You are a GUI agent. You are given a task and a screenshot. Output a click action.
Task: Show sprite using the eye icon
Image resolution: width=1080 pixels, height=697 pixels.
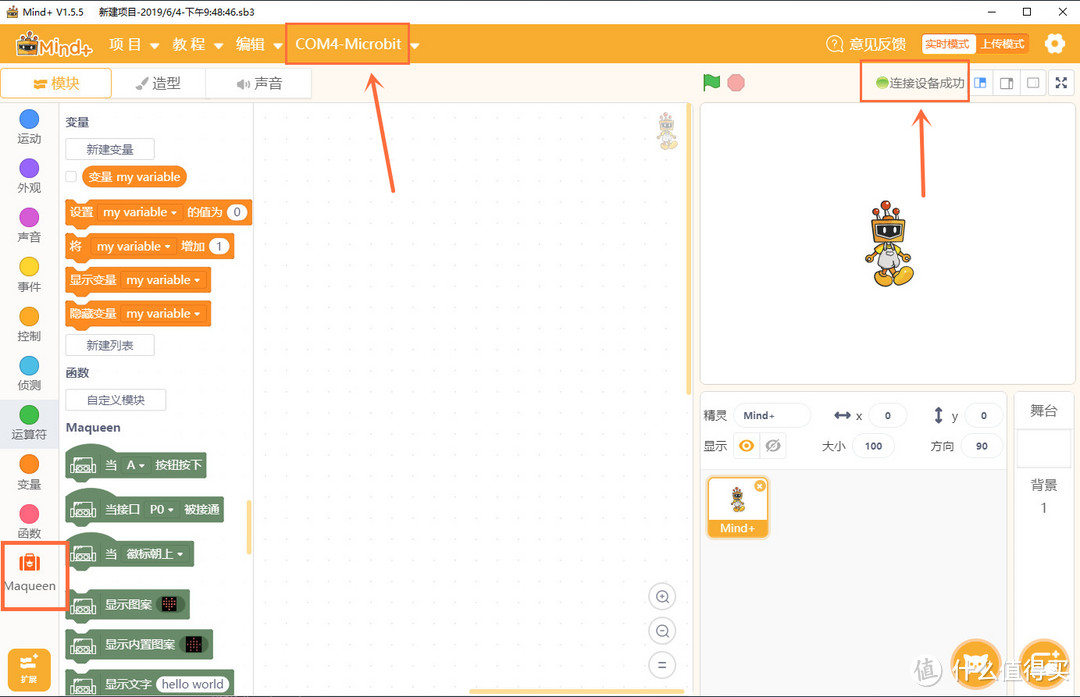coord(746,446)
